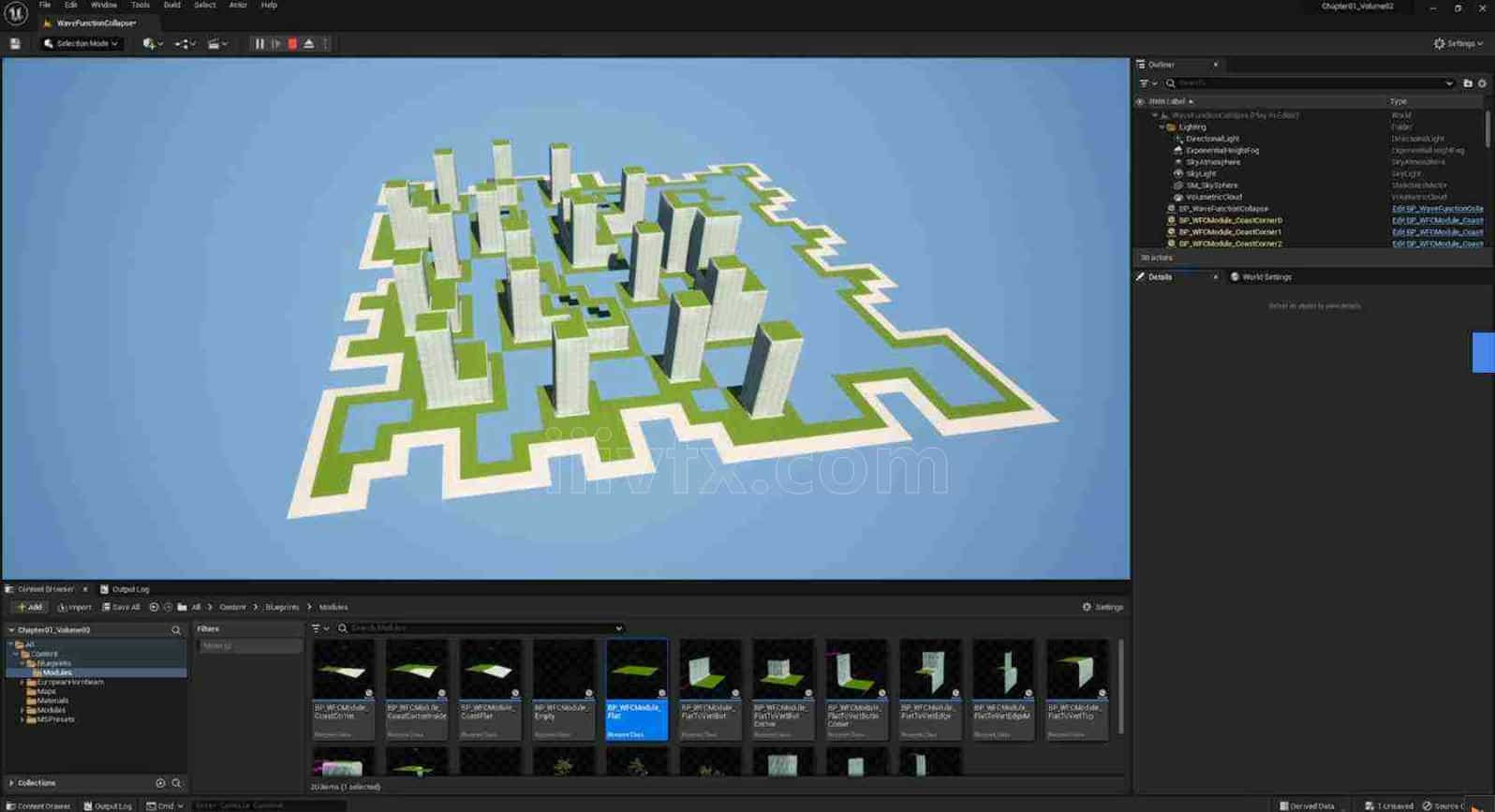Sort Outliner by Item Label column

tap(1171, 101)
